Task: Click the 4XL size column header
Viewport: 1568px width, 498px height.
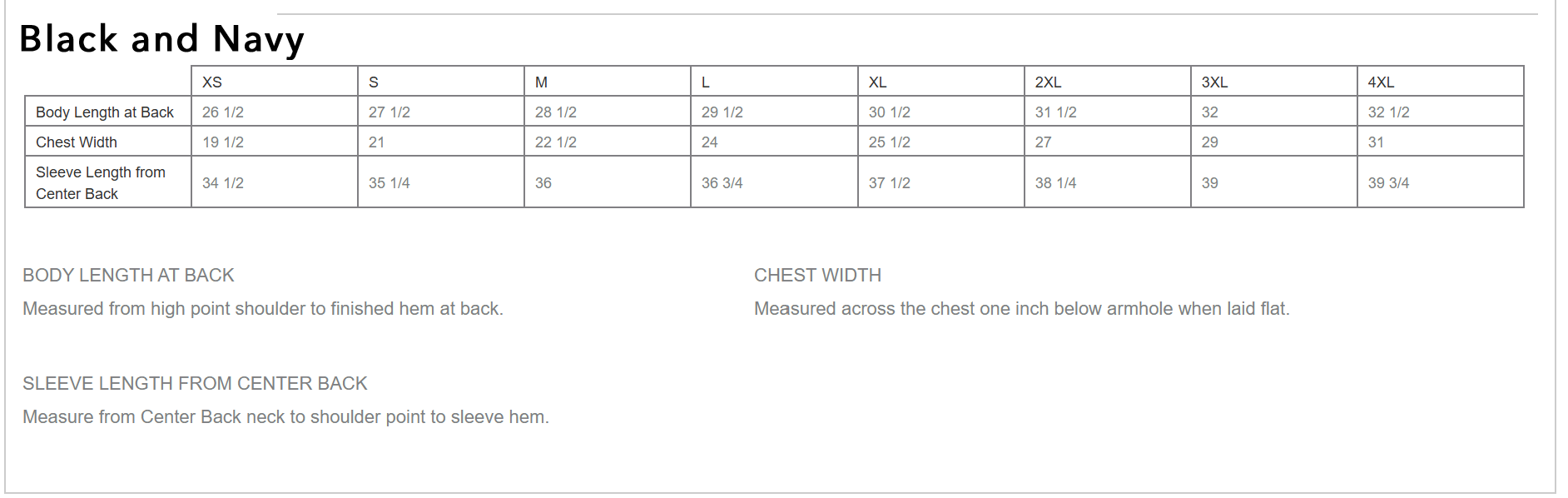Action: 1381,82
